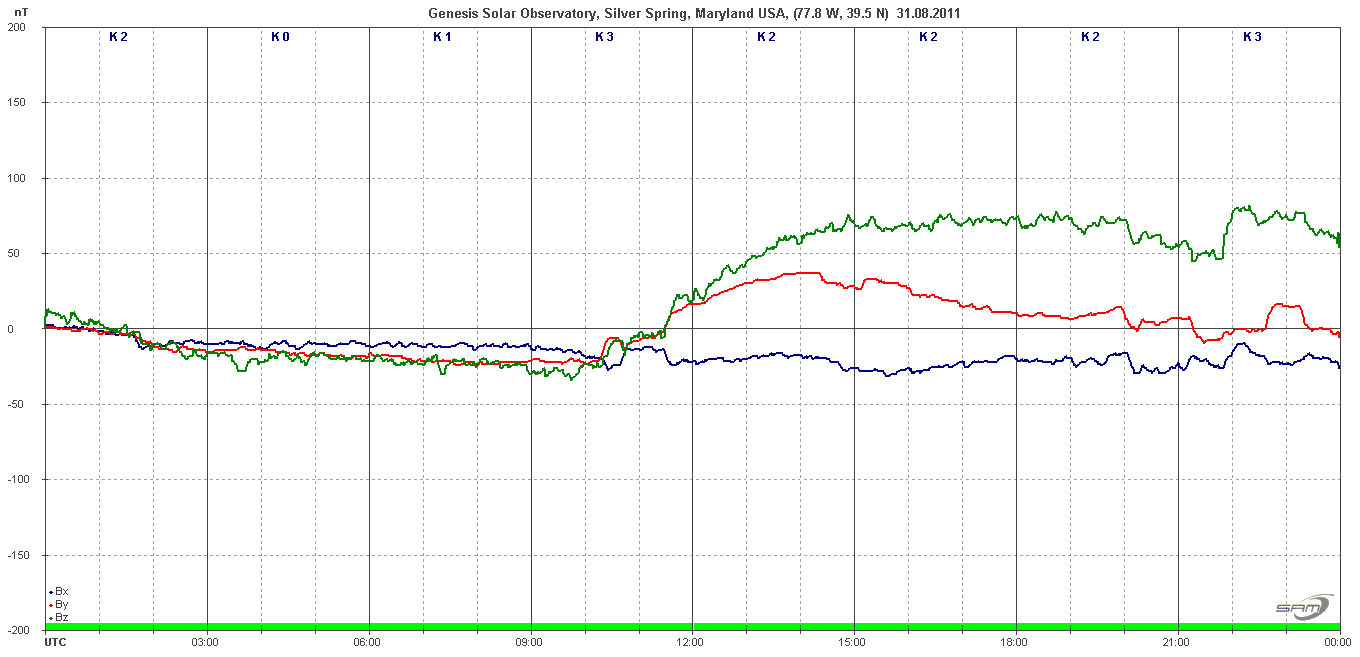Select the Bx legend entry
This screenshot has height=657, width=1360.
61,592
